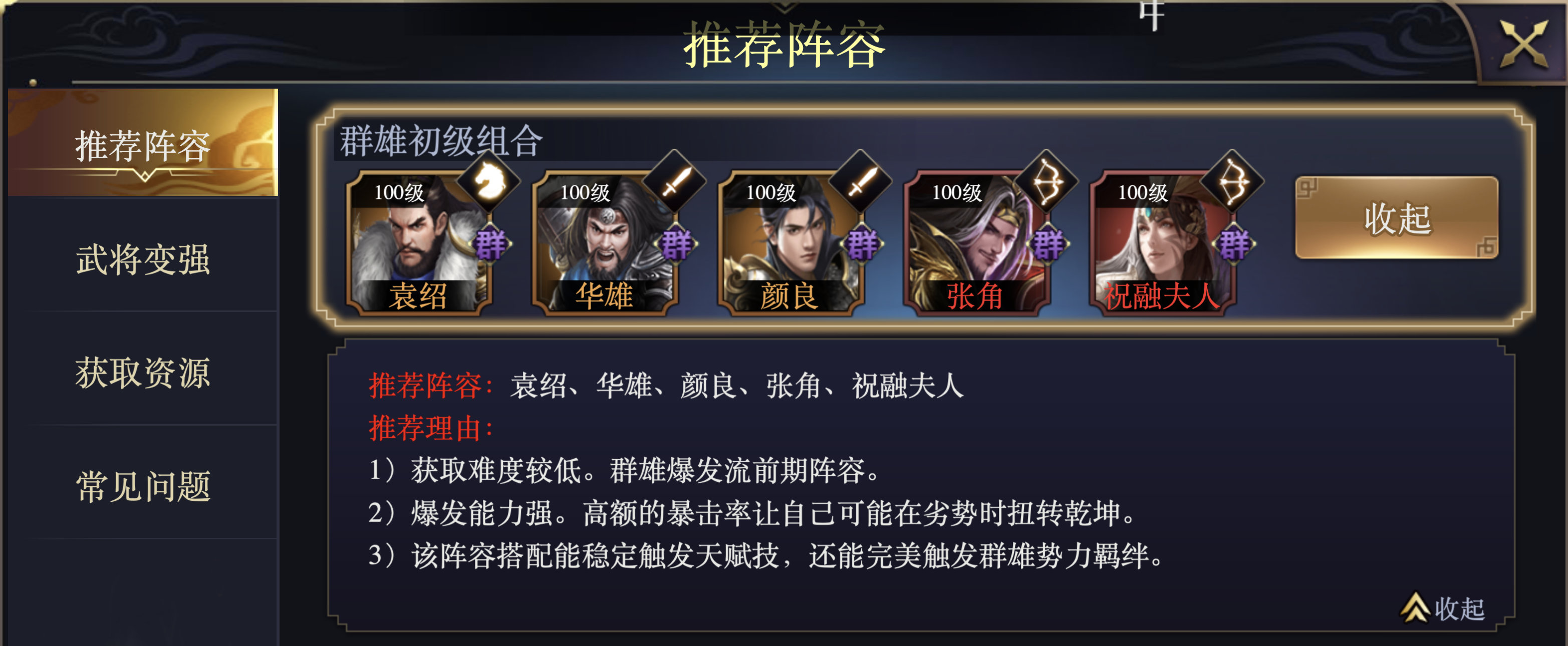
Task: Open the 常见问题 tab
Action: (143, 486)
